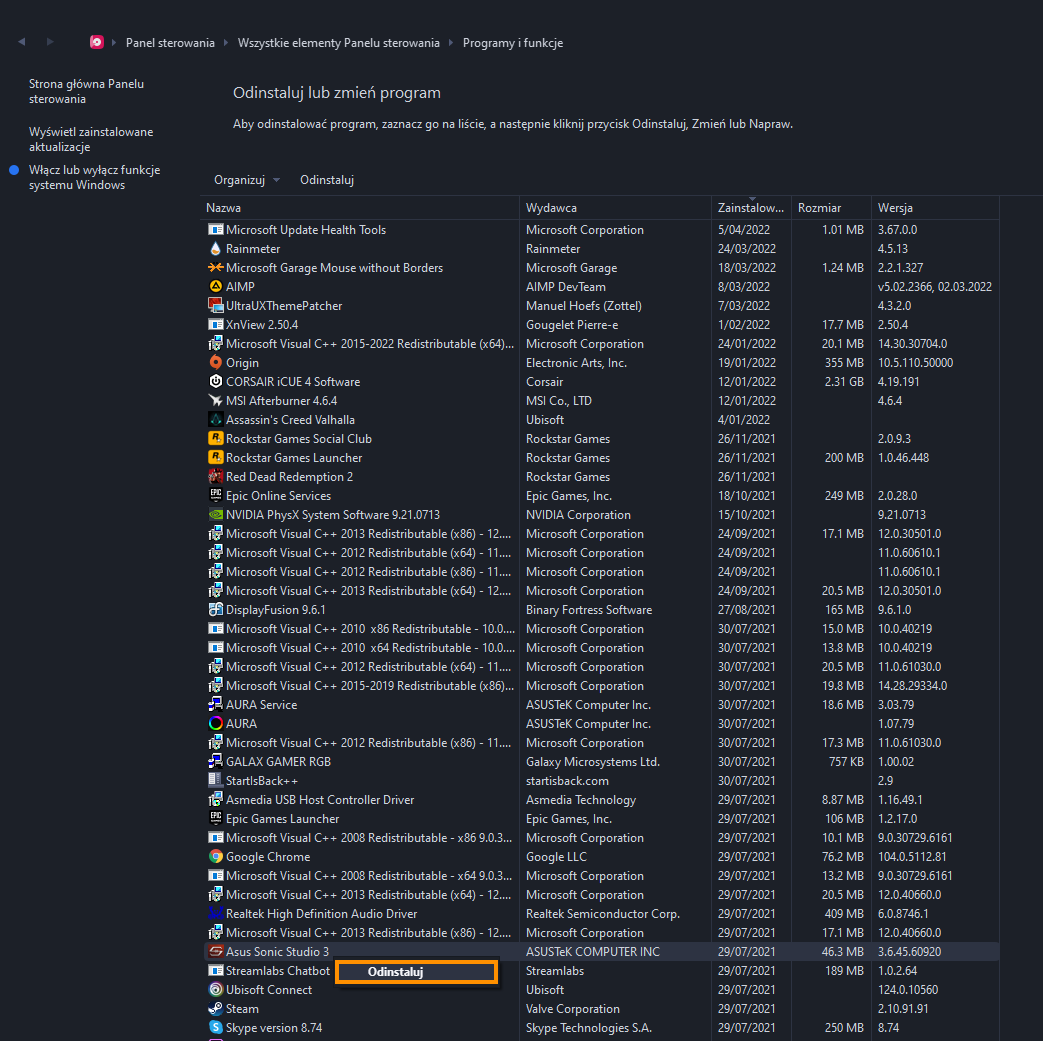The height and width of the screenshot is (1041, 1043).
Task: Open Wyświetl zainstalowane aktualizacje link
Action: (x=91, y=139)
